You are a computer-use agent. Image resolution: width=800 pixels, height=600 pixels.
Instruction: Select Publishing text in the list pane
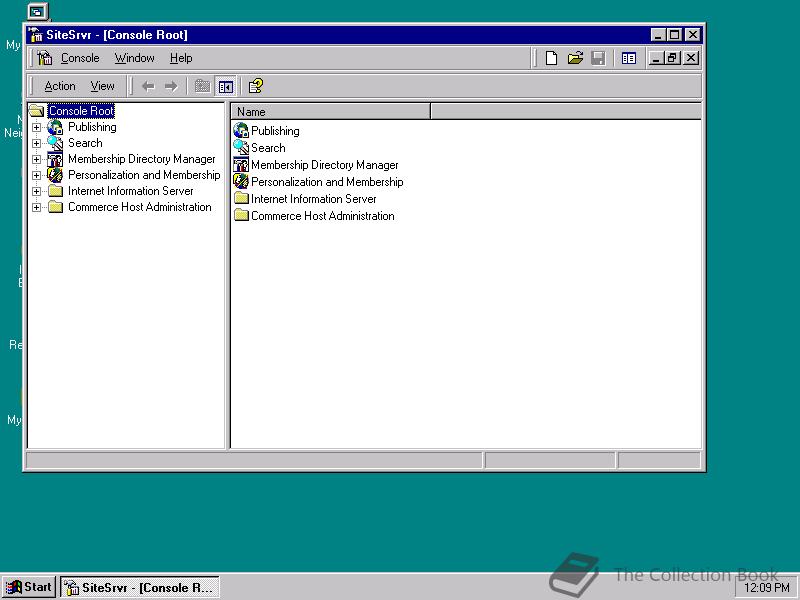coord(275,131)
